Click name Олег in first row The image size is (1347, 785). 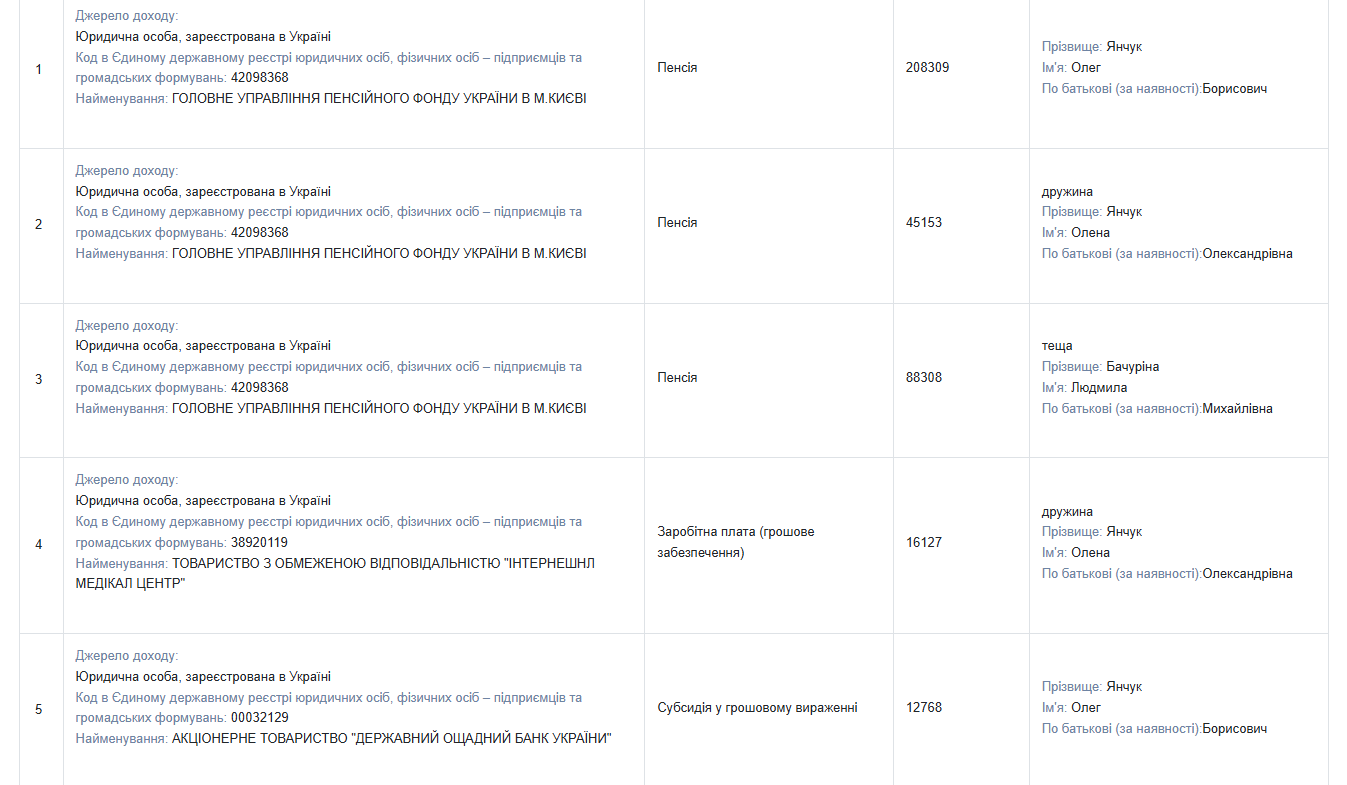click(1086, 68)
